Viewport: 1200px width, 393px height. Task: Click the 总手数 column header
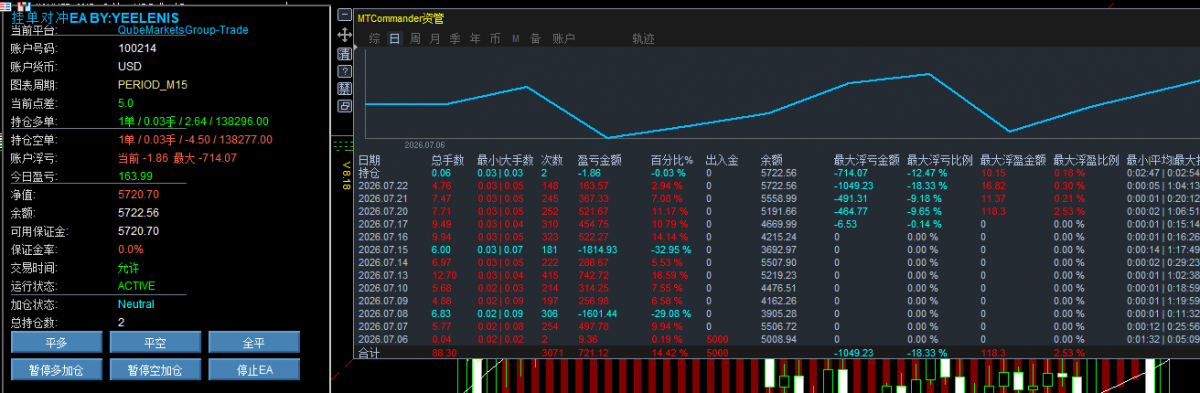coord(449,159)
